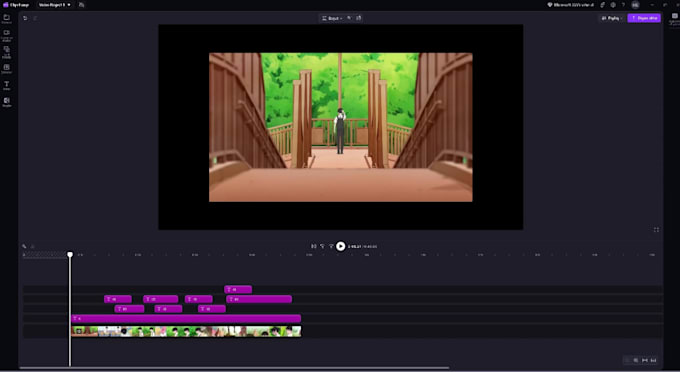680x372 pixels.
Task: Select the longest text clip in second track
Action: (x=259, y=299)
